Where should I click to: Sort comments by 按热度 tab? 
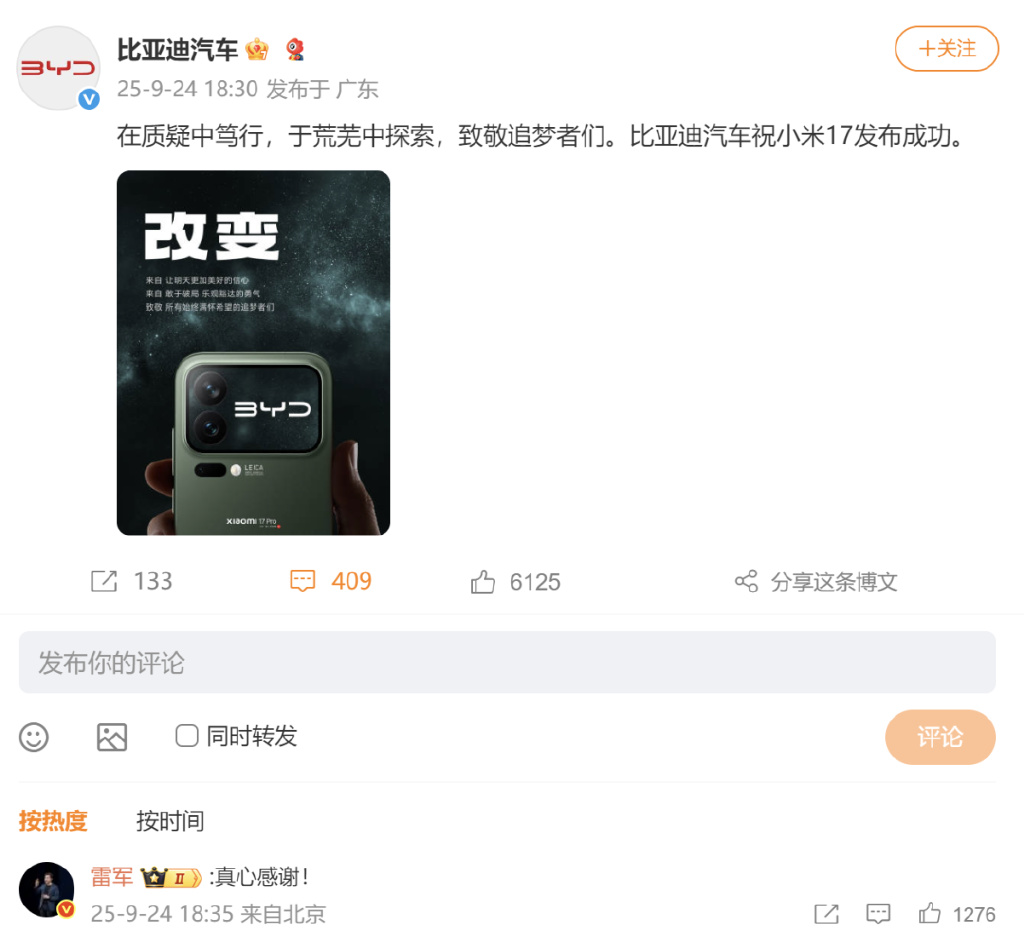53,820
